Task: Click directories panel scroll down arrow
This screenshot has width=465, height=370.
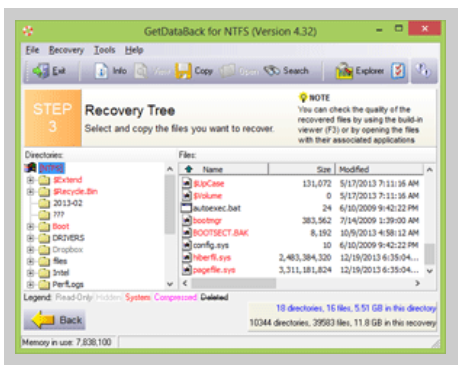Action: pyautogui.click(x=170, y=284)
